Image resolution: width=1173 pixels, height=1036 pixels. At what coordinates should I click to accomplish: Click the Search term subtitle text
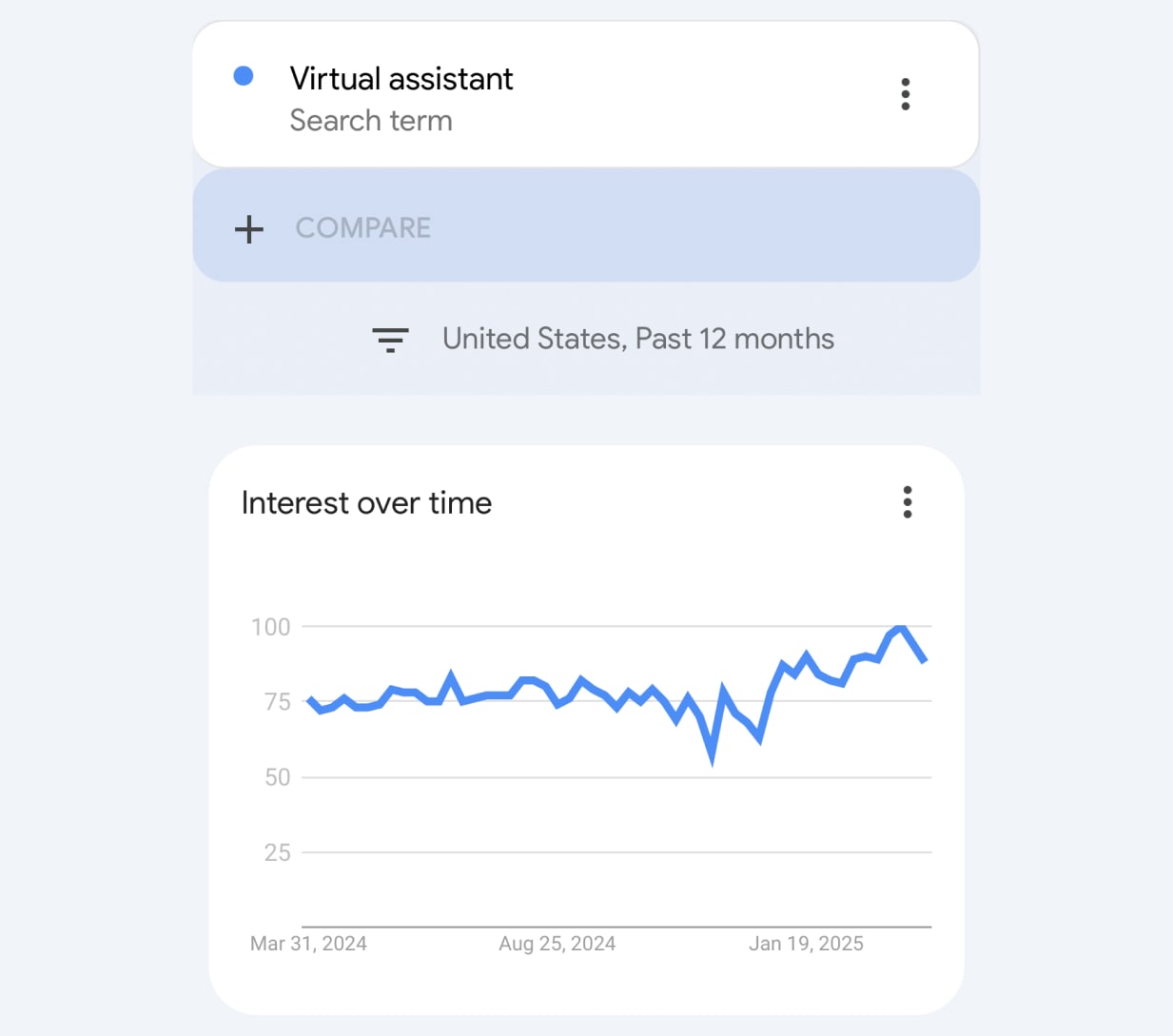click(371, 121)
